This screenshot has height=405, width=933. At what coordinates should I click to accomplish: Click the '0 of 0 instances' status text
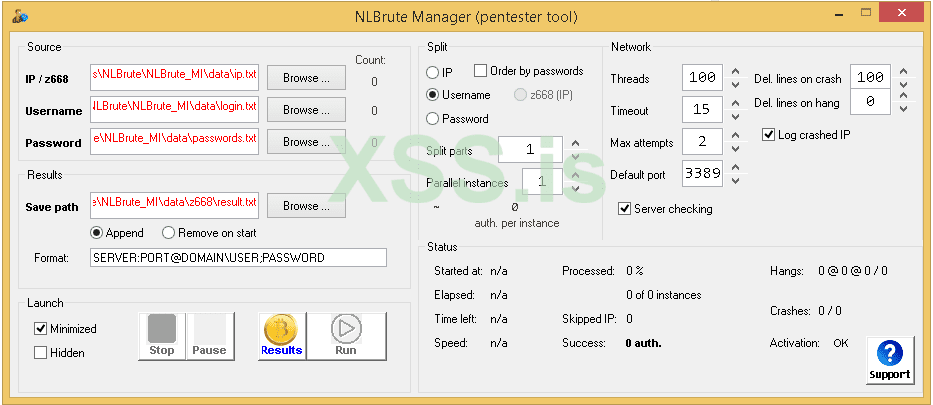[663, 294]
